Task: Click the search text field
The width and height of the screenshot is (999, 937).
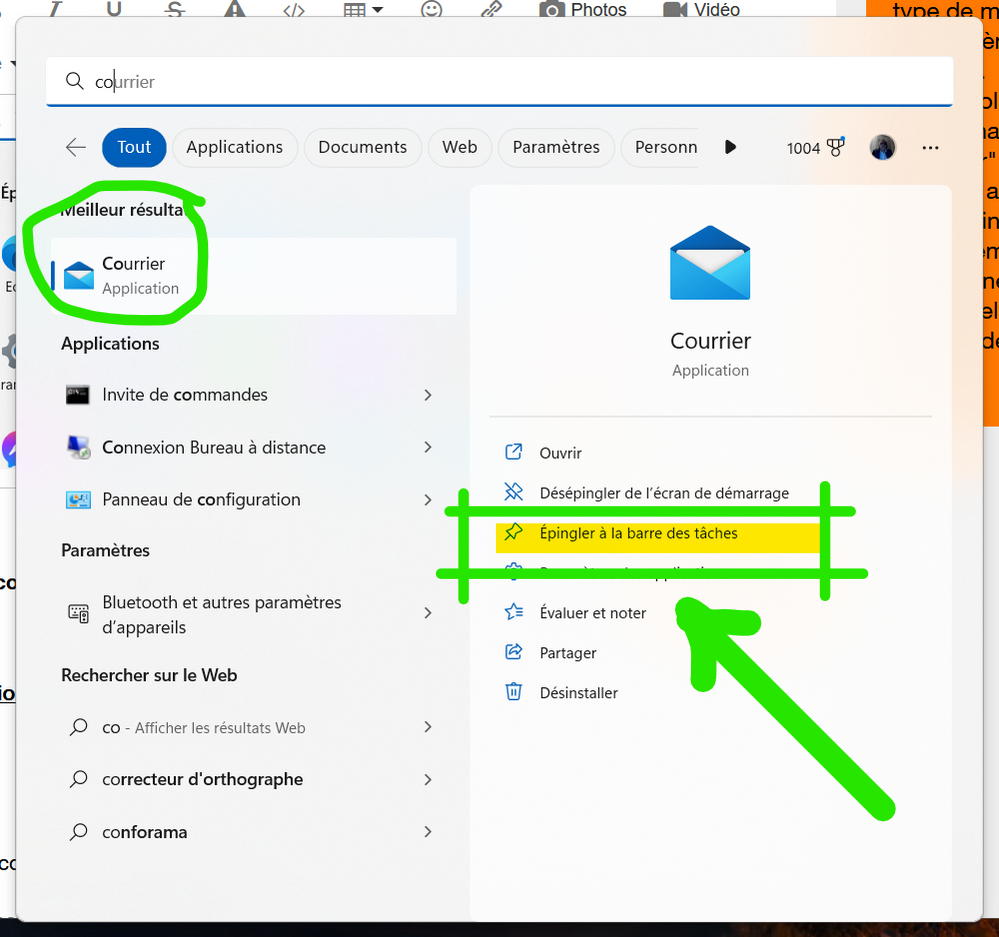Action: click(x=500, y=82)
